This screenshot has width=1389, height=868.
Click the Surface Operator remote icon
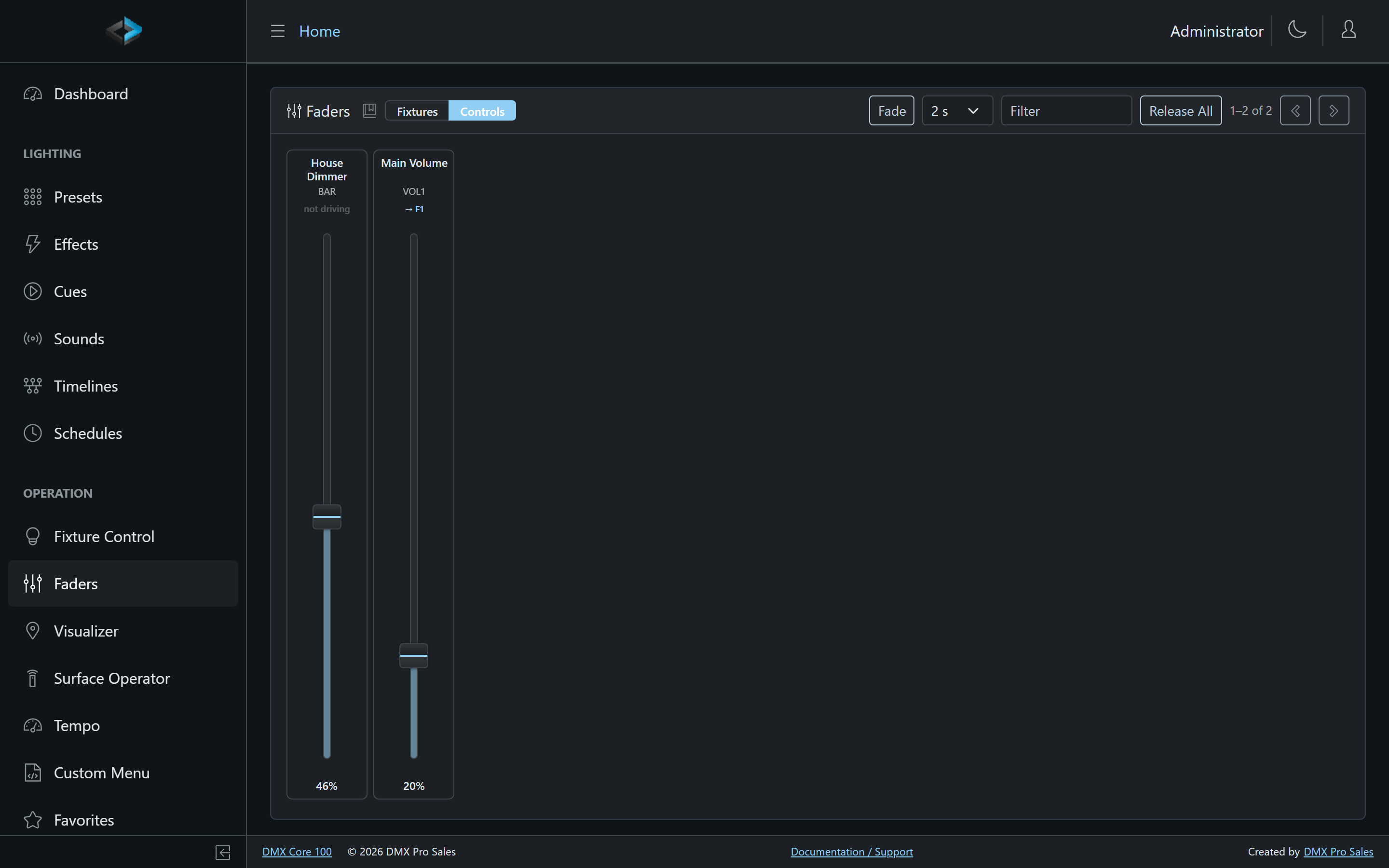[x=33, y=678]
